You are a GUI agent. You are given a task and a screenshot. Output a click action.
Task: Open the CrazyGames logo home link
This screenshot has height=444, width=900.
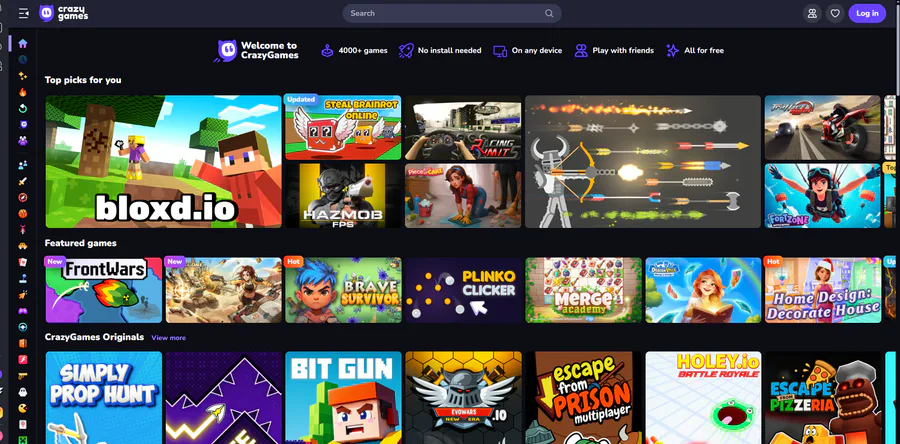(64, 13)
